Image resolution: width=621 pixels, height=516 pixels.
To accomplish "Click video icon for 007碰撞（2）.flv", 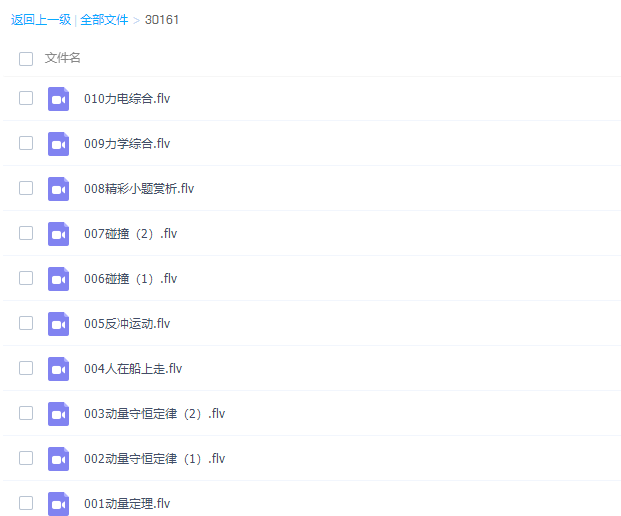I will (58, 234).
